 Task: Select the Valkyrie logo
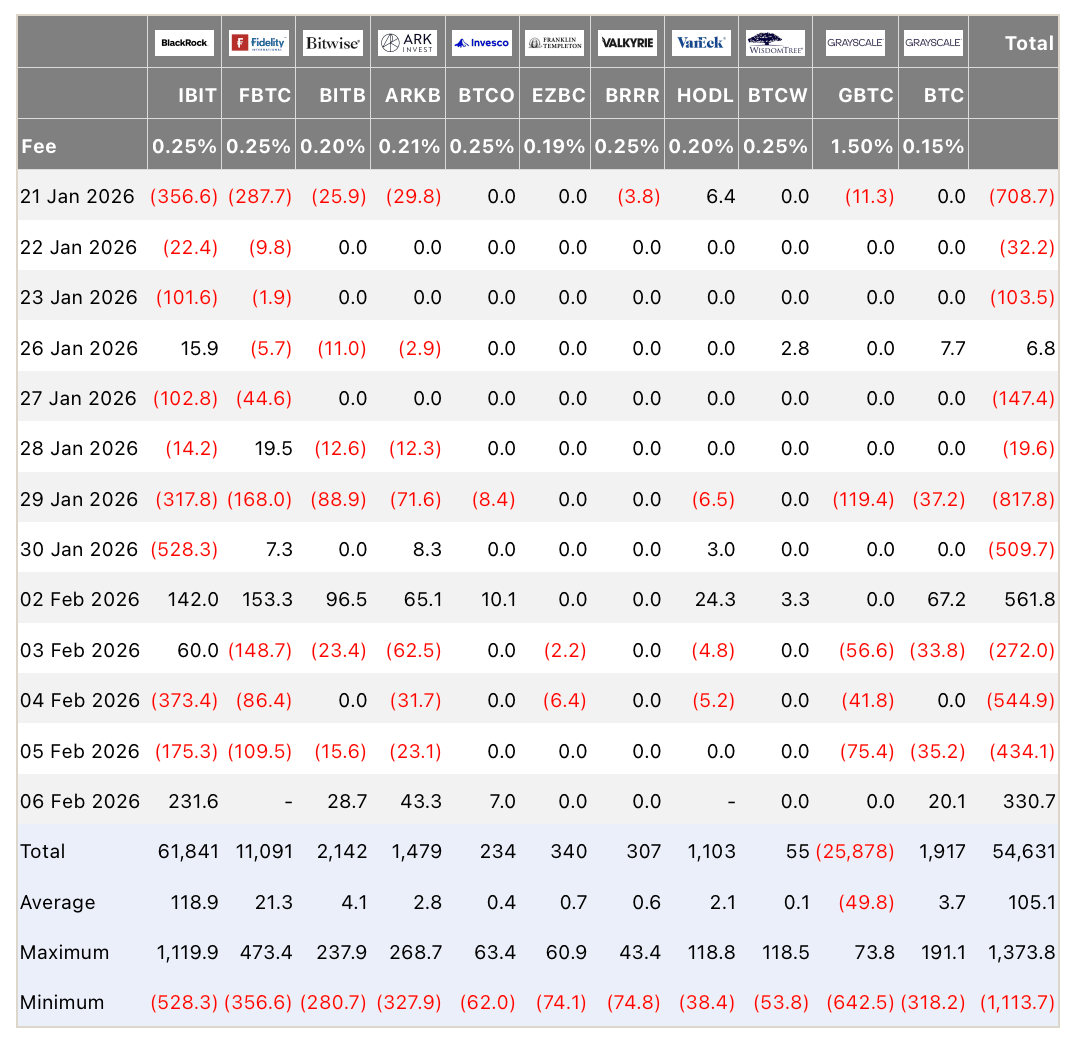click(627, 42)
